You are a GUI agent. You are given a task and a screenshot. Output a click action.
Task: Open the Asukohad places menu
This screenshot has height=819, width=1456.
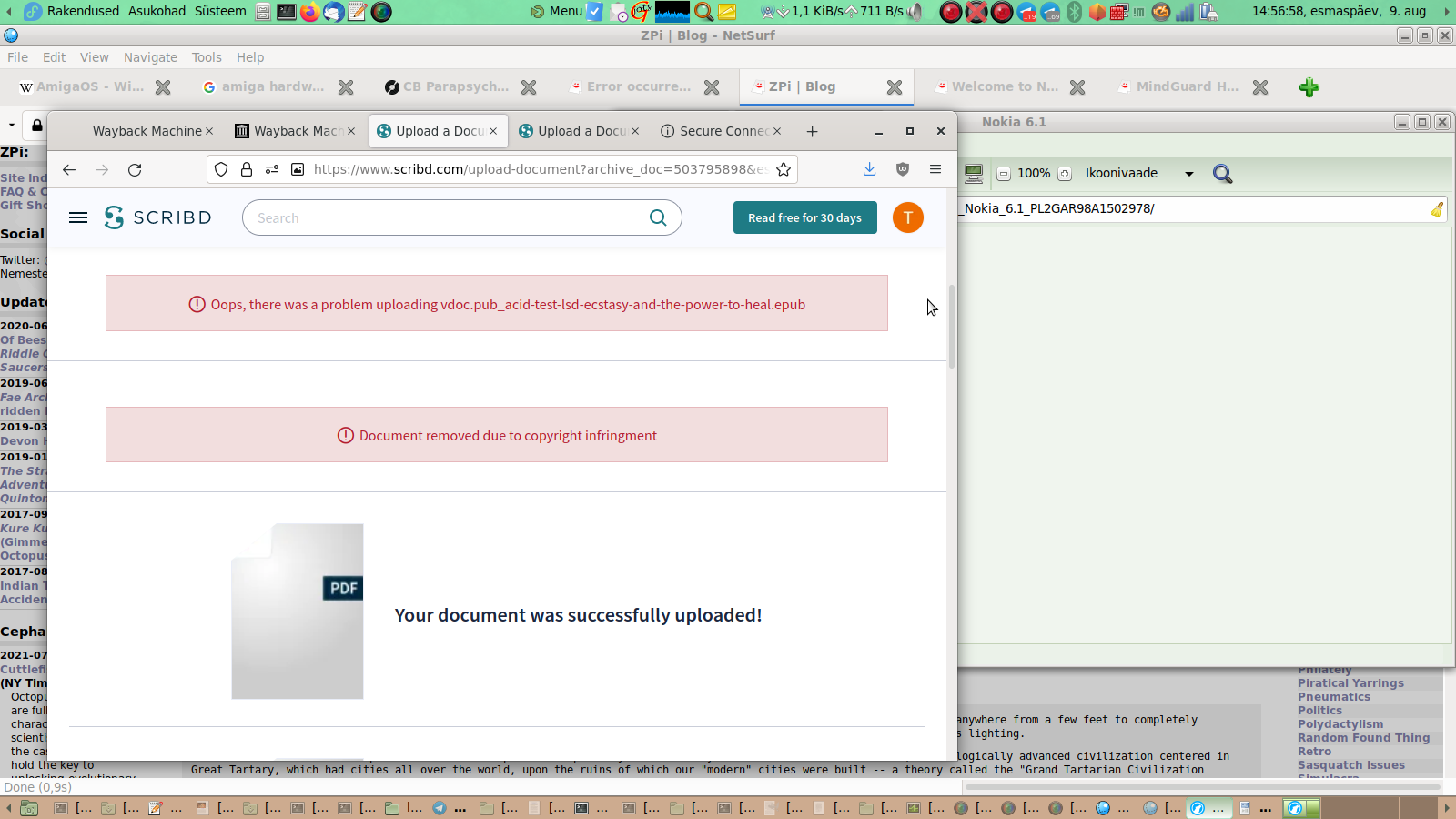point(157,11)
